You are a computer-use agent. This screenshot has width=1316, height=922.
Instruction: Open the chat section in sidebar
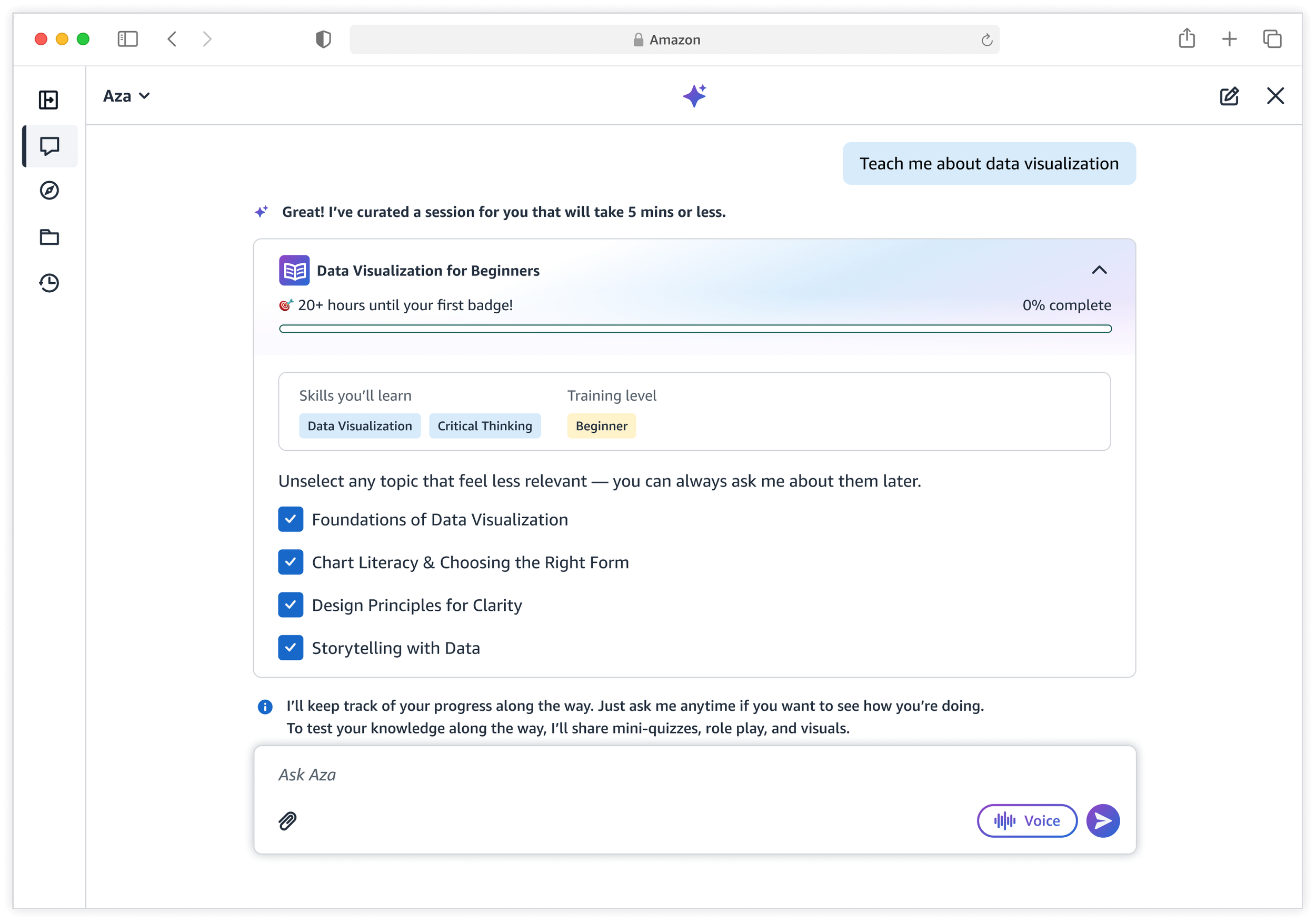pos(50,146)
